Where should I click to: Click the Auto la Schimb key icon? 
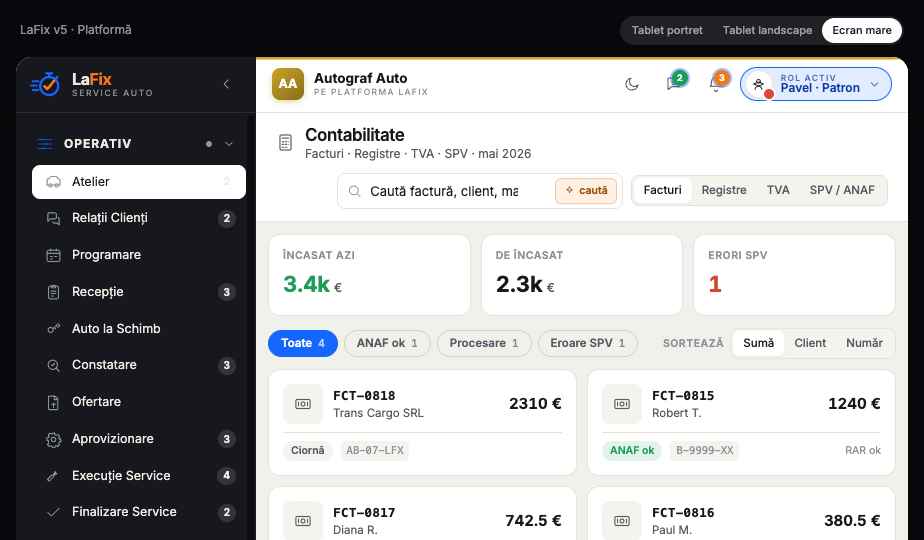click(54, 329)
